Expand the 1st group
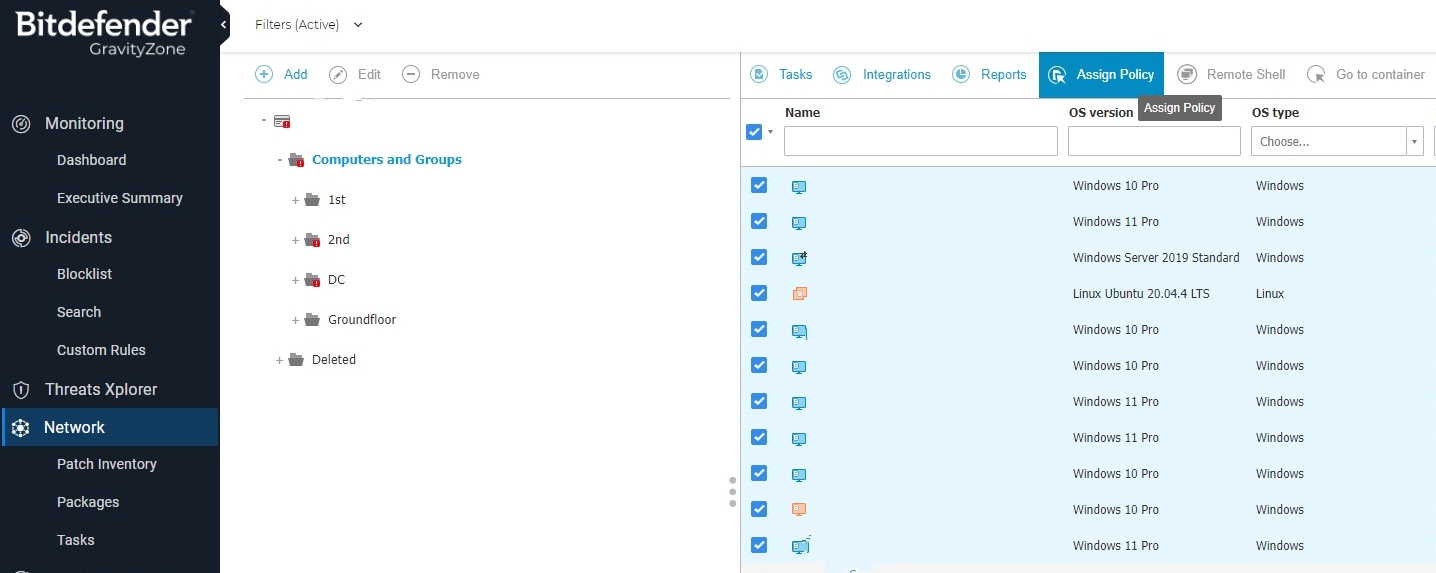The height and width of the screenshot is (573, 1436). click(x=296, y=200)
